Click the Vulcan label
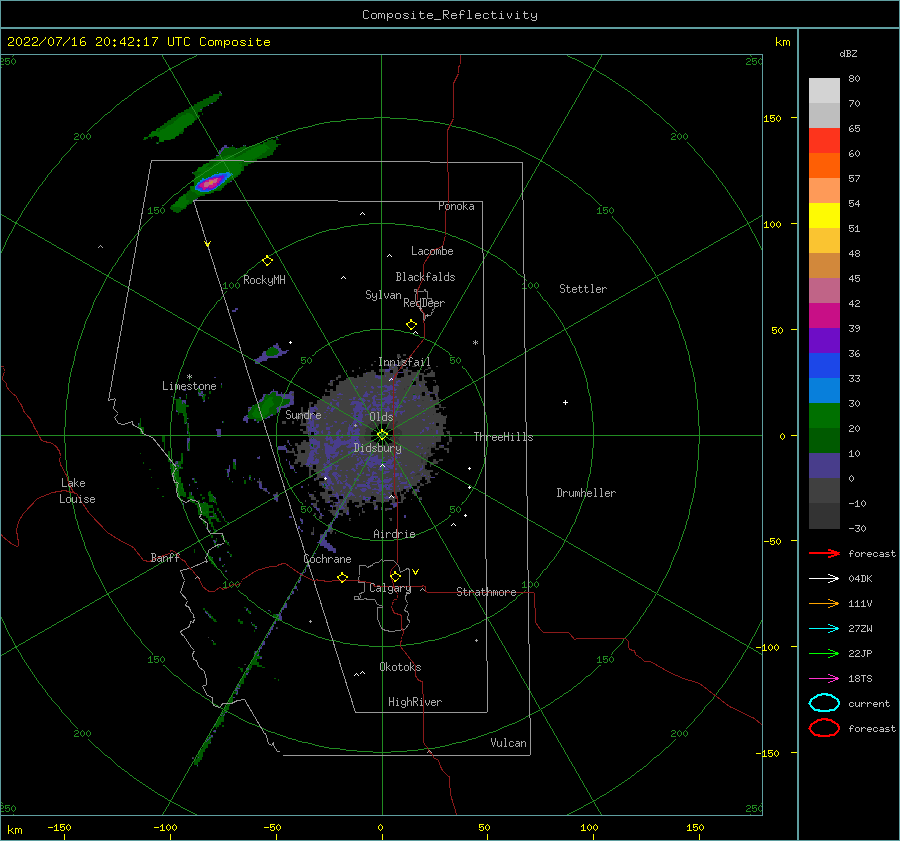The width and height of the screenshot is (900, 841). click(509, 743)
